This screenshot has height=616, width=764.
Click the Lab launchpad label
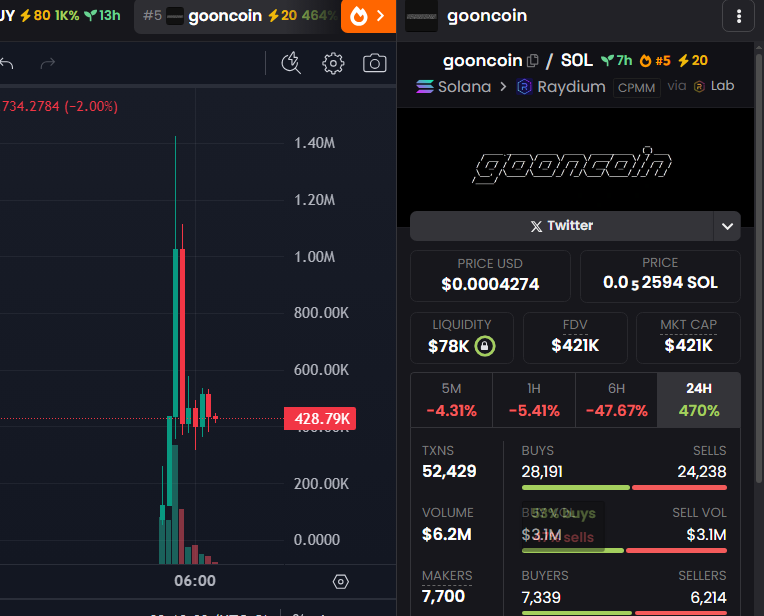coord(714,86)
